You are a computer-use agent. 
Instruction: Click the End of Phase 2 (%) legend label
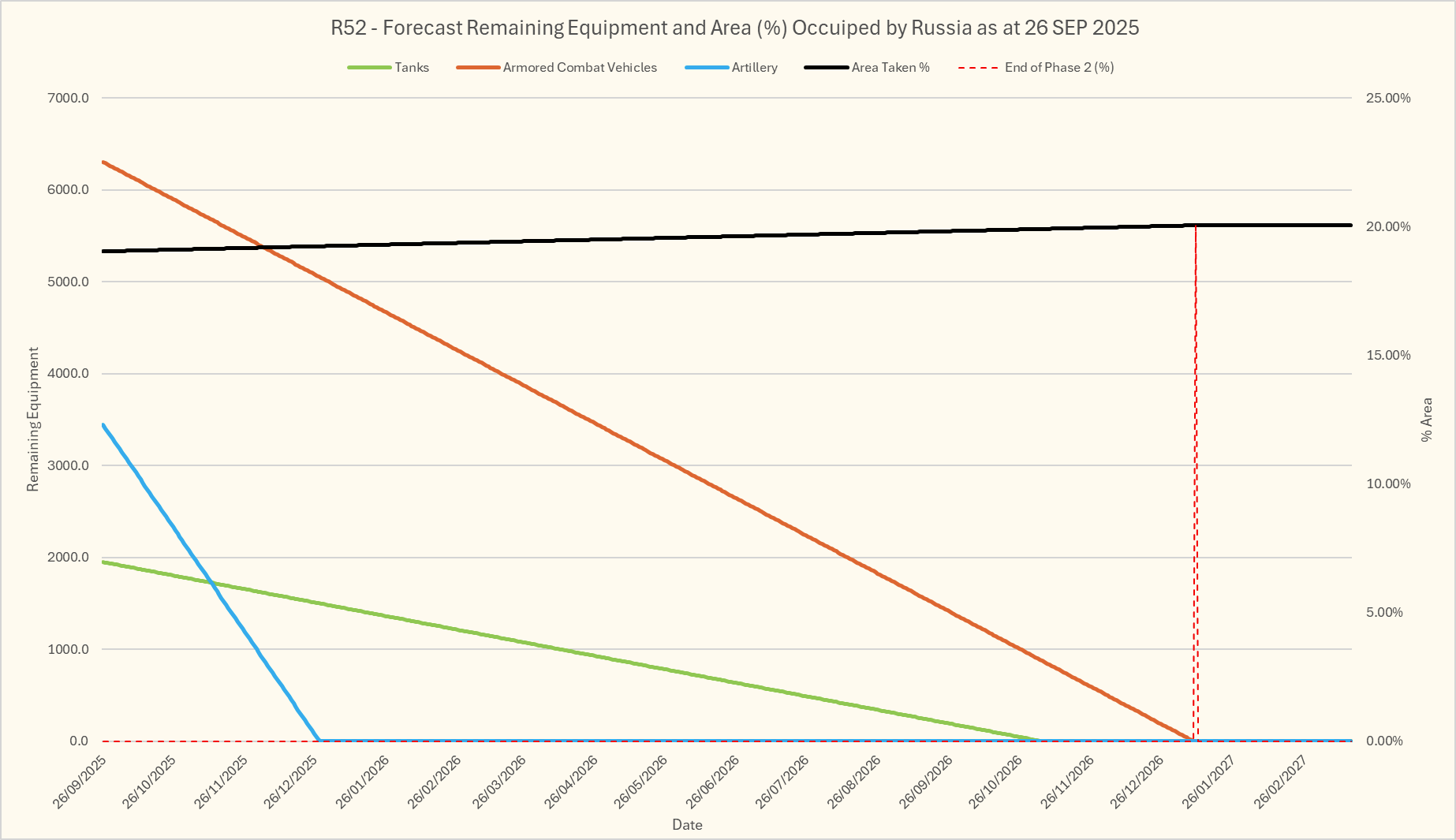point(1058,68)
